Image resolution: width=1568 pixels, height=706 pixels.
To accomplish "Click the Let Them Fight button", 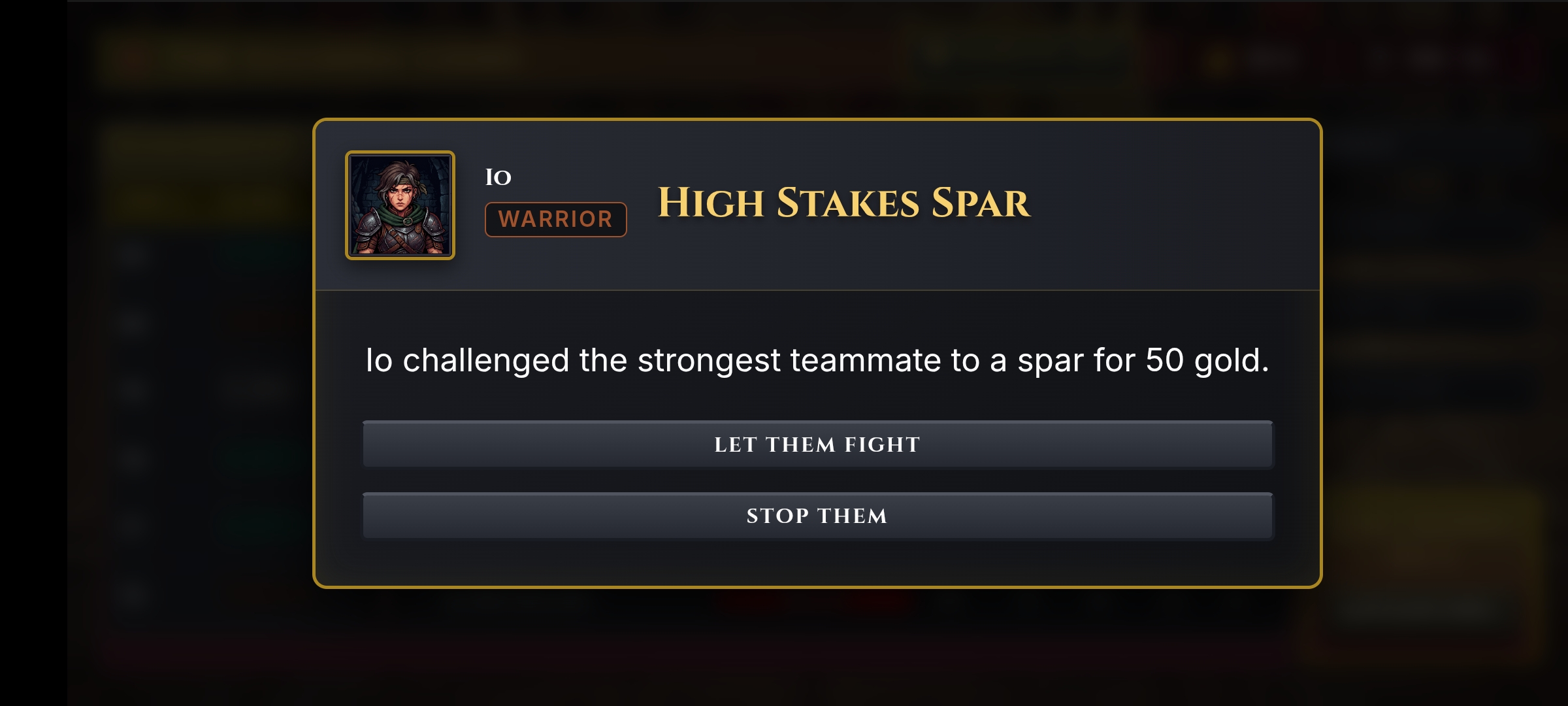I will pos(817,445).
